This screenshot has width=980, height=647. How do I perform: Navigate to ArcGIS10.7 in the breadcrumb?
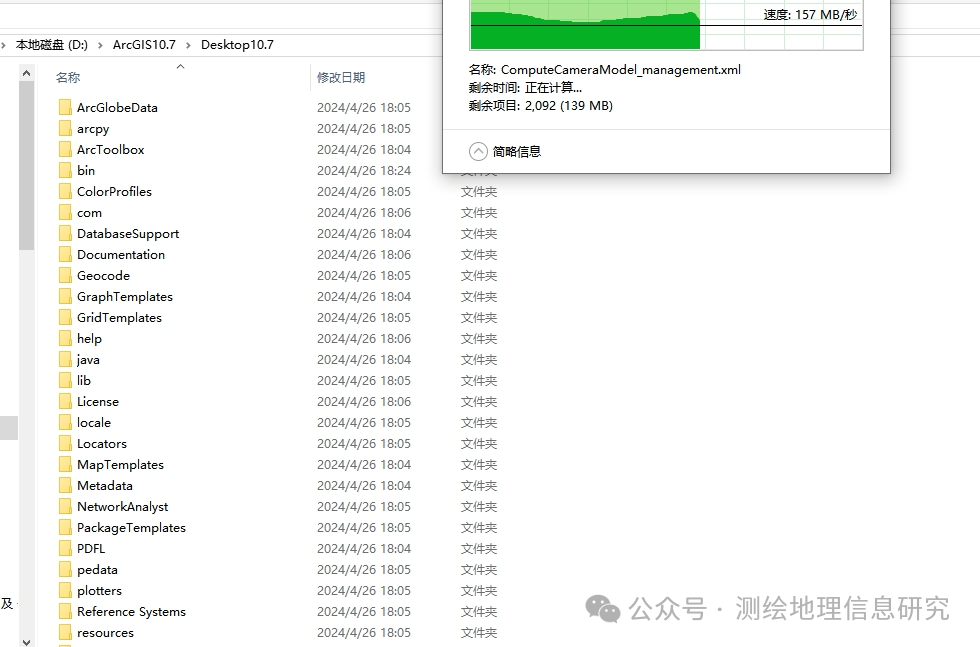(x=144, y=44)
